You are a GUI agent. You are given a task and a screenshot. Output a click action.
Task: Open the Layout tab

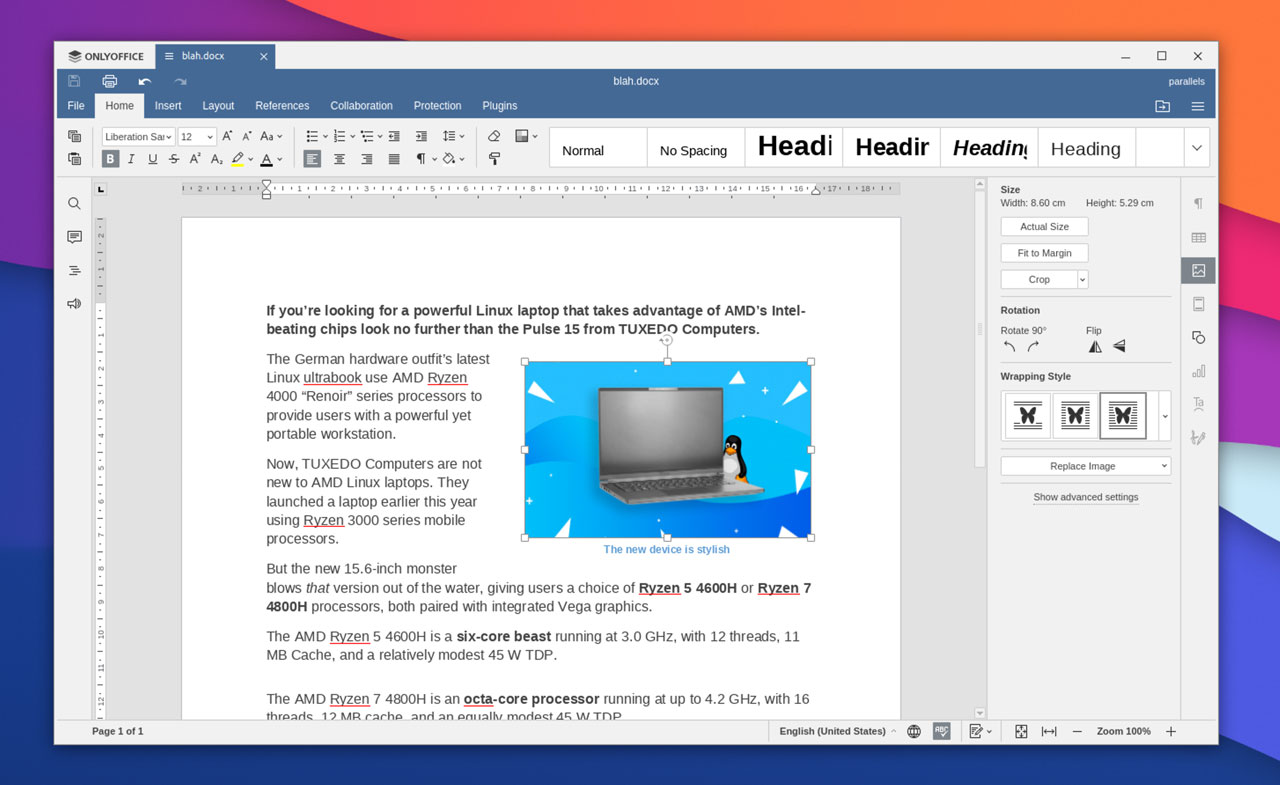pyautogui.click(x=218, y=106)
